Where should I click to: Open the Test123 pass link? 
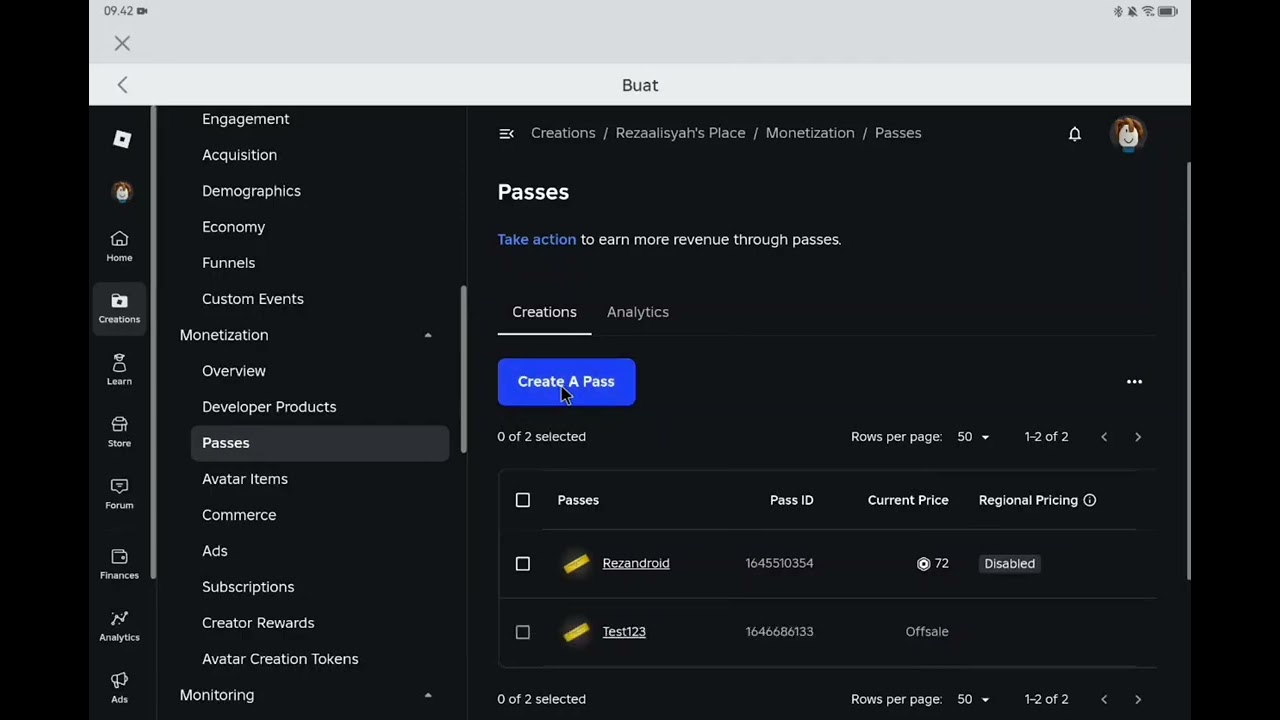click(x=624, y=632)
